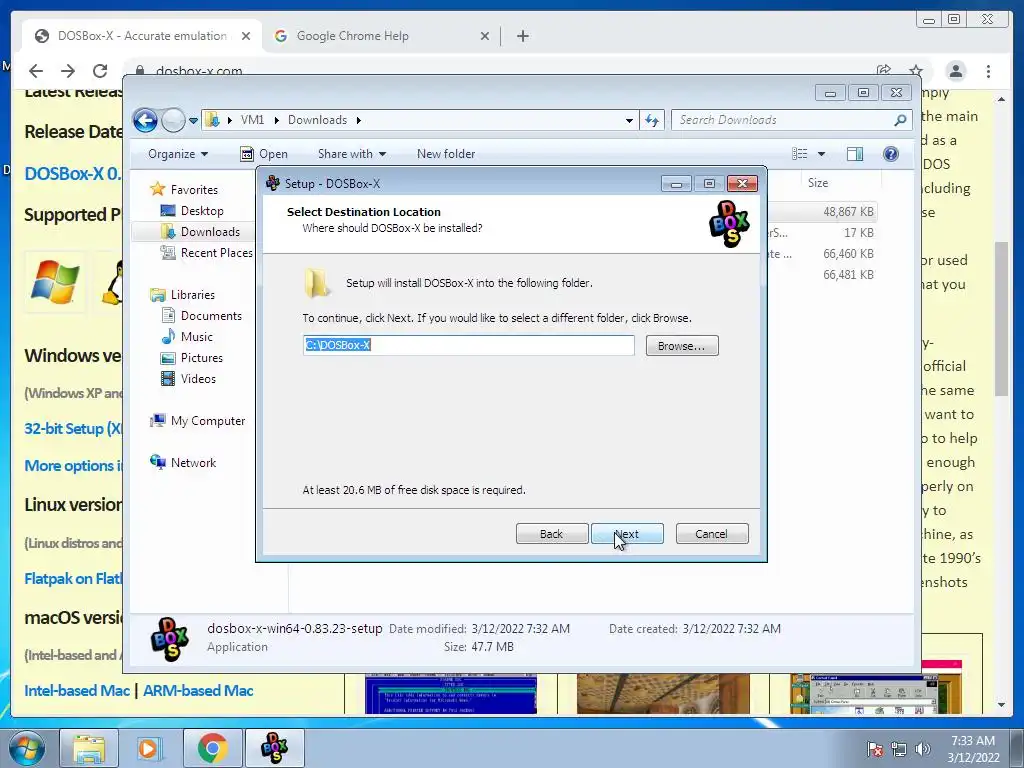The image size is (1024, 768).
Task: Click the change view icon
Action: 799,153
